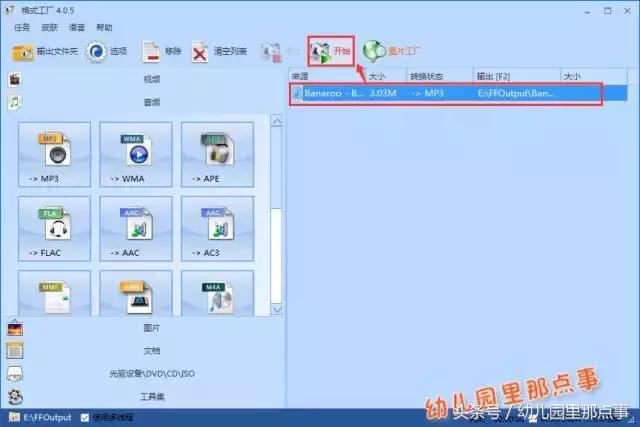Open the 语言 menu
Image resolution: width=640 pixels, height=427 pixels.
(77, 27)
